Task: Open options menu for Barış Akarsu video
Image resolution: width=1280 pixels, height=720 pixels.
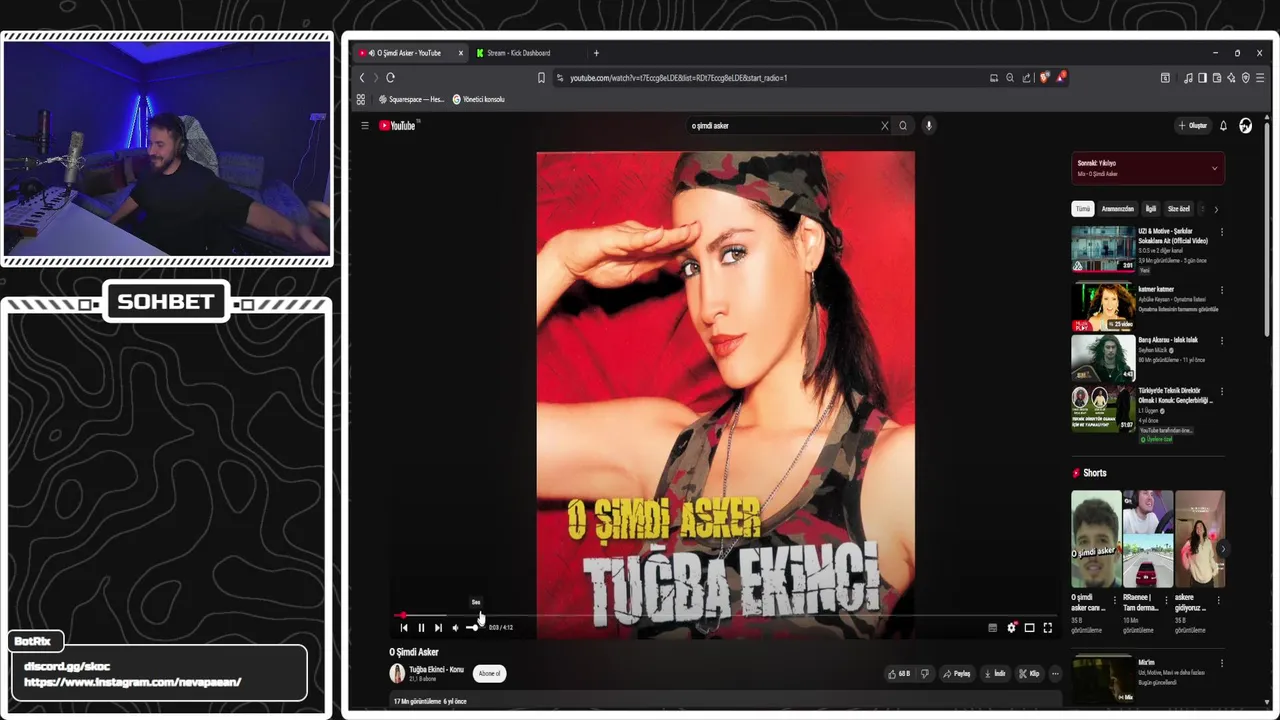Action: (1221, 341)
